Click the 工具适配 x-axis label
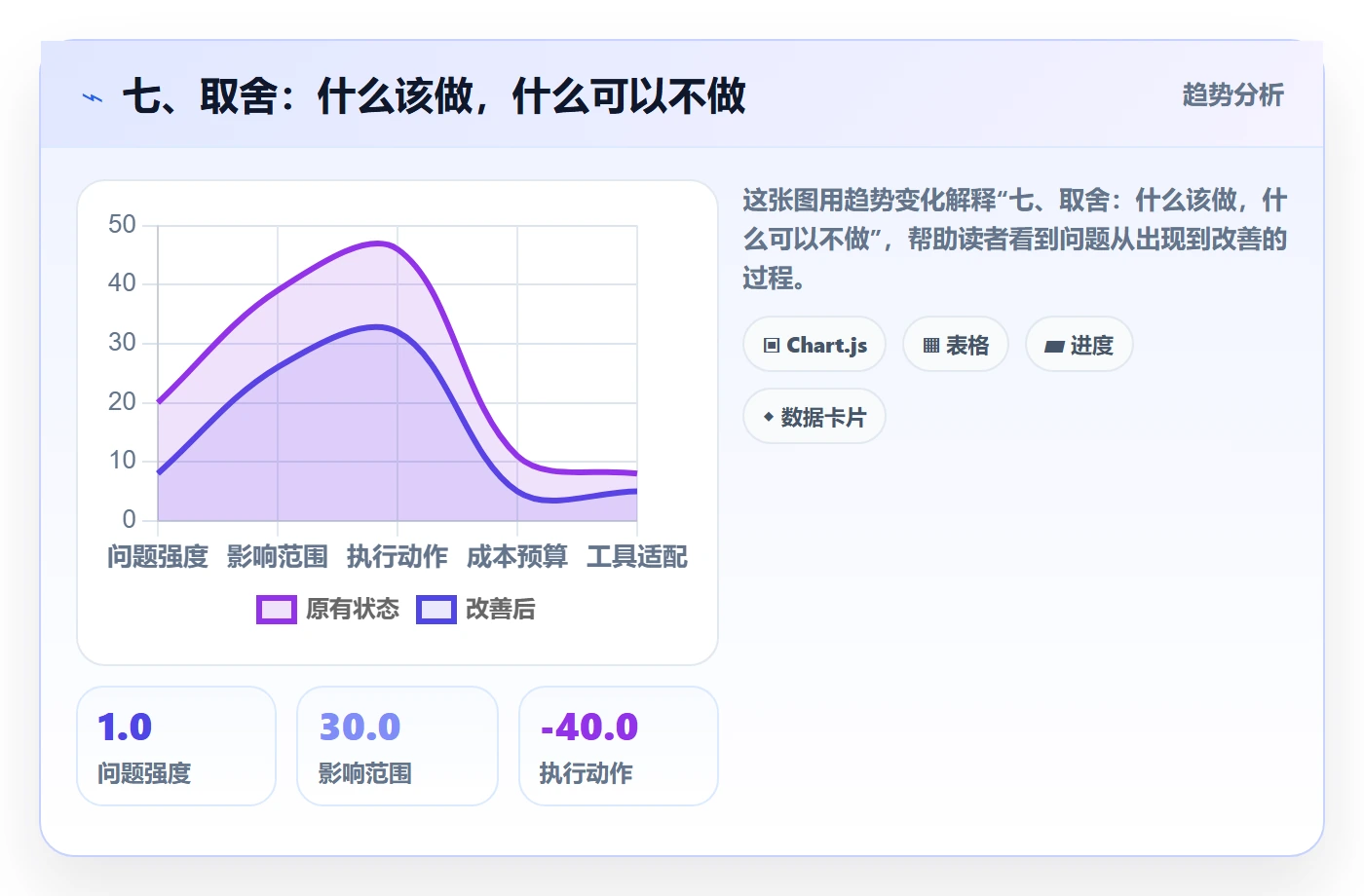Image resolution: width=1364 pixels, height=896 pixels. point(637,557)
